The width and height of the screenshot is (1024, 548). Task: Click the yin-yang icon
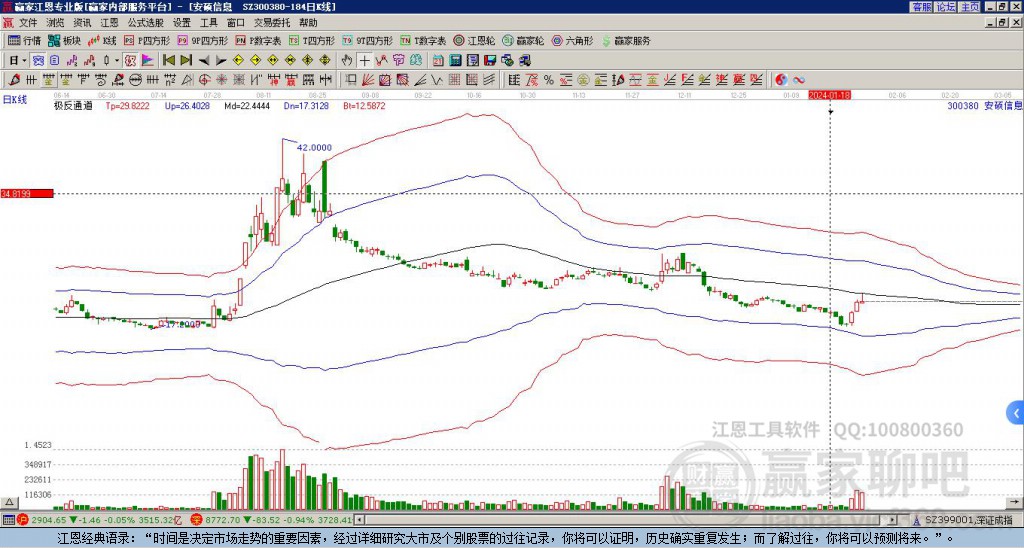tap(781, 80)
